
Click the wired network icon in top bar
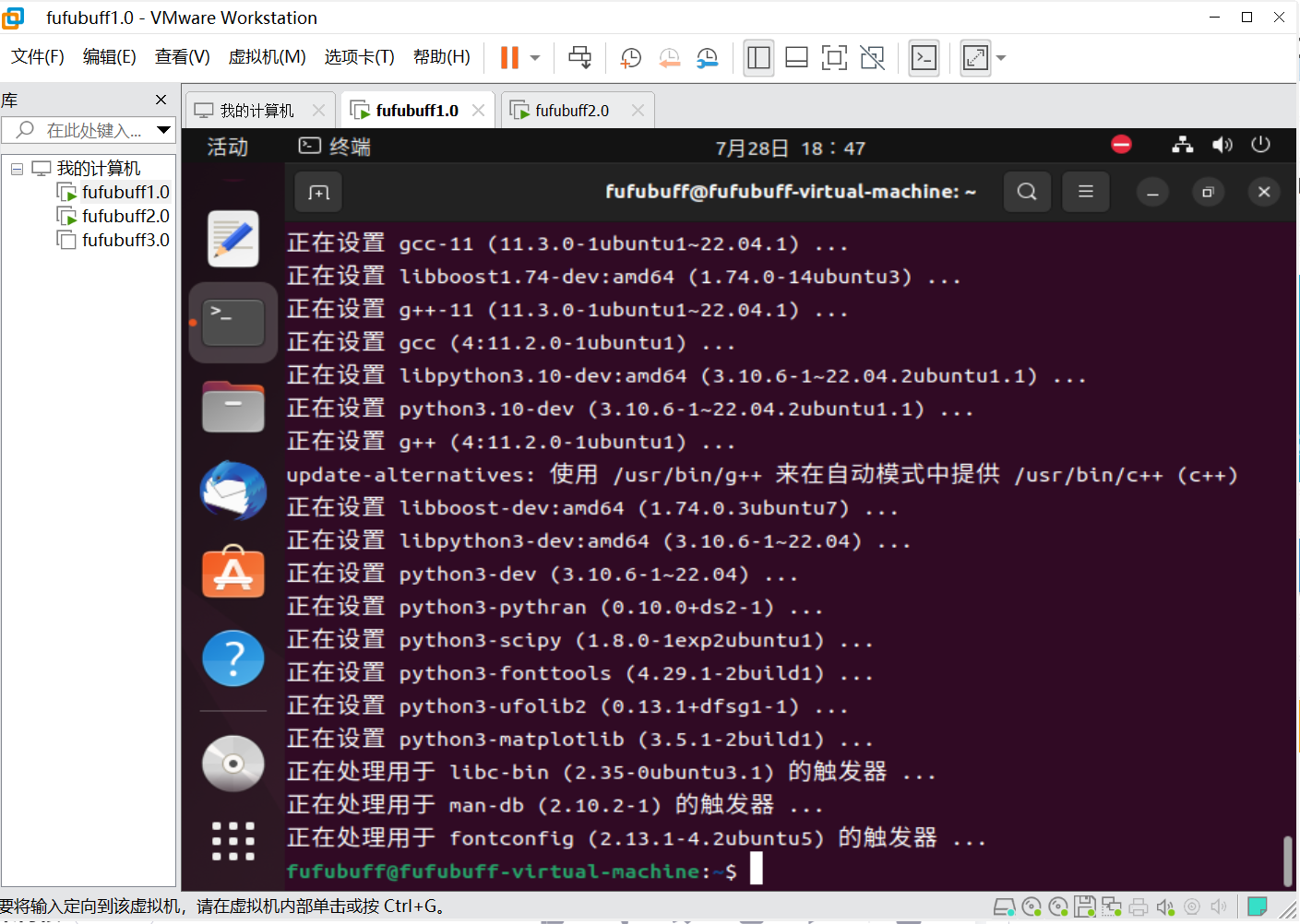point(1183,145)
